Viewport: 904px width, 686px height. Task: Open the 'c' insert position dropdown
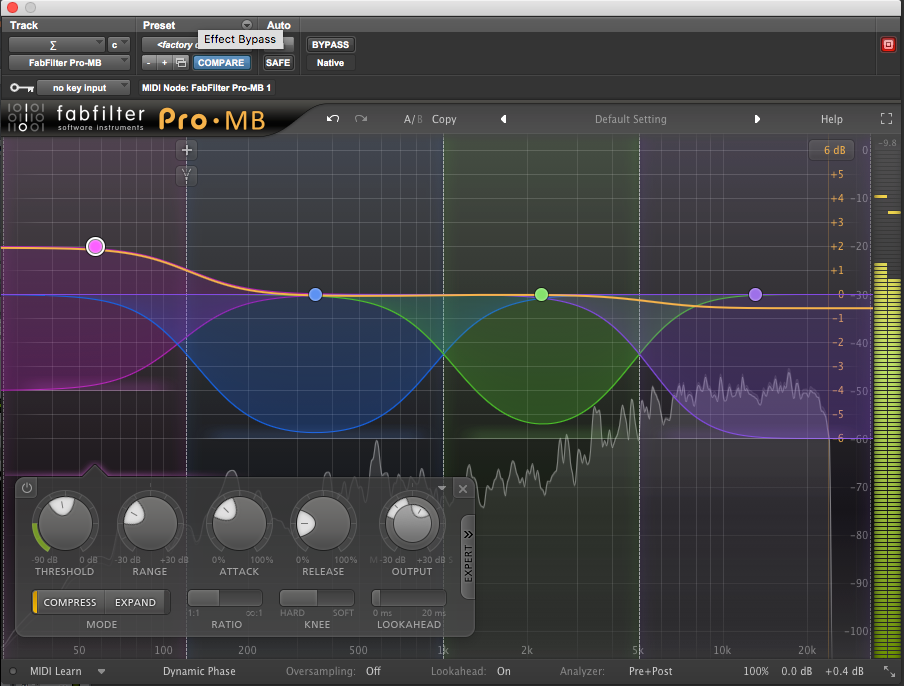pyautogui.click(x=118, y=44)
